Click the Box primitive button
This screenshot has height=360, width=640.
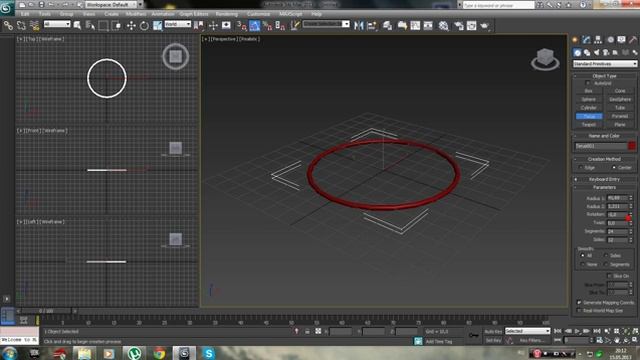(589, 91)
